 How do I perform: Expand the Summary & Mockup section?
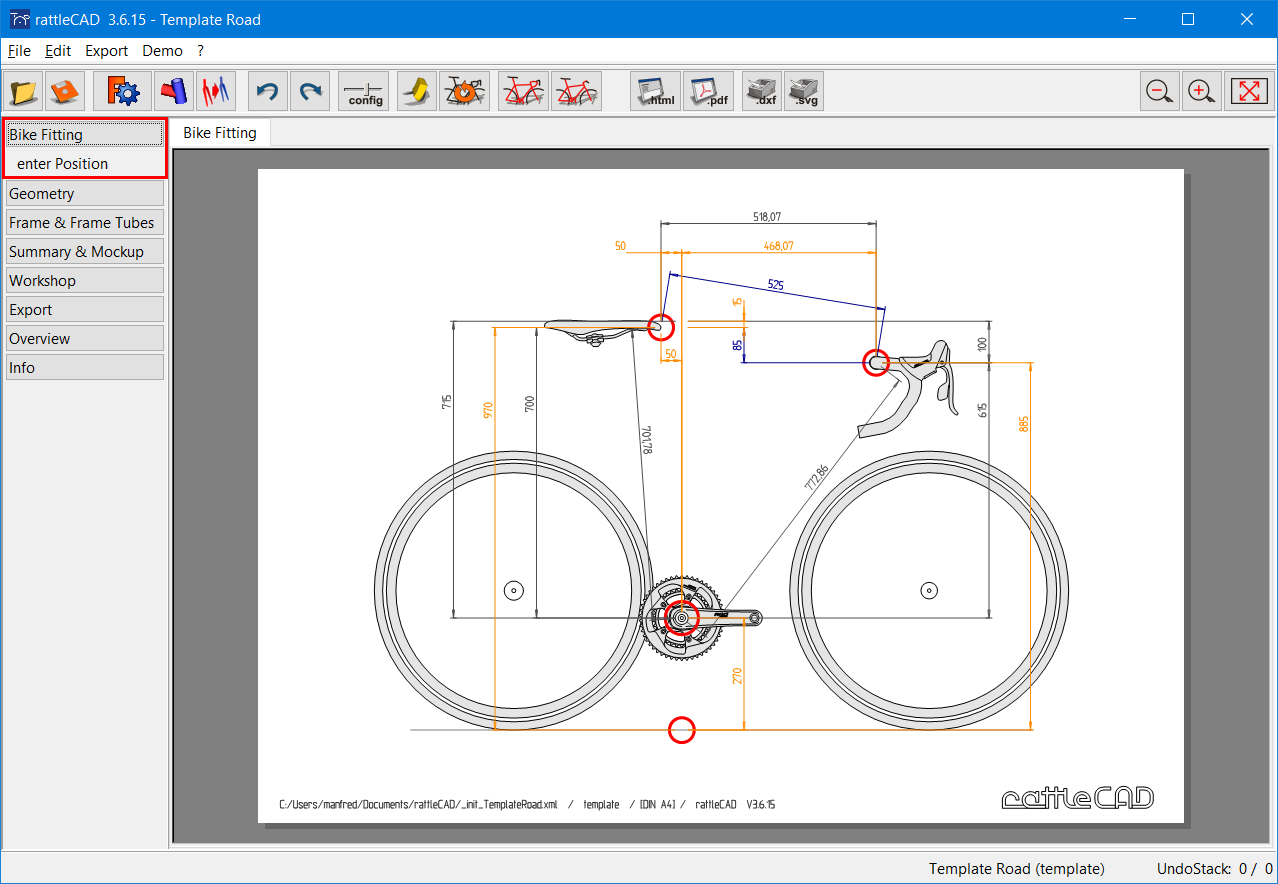84,252
